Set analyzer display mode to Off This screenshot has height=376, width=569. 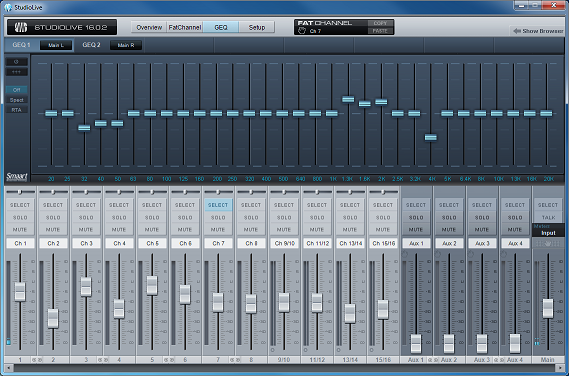(x=17, y=90)
